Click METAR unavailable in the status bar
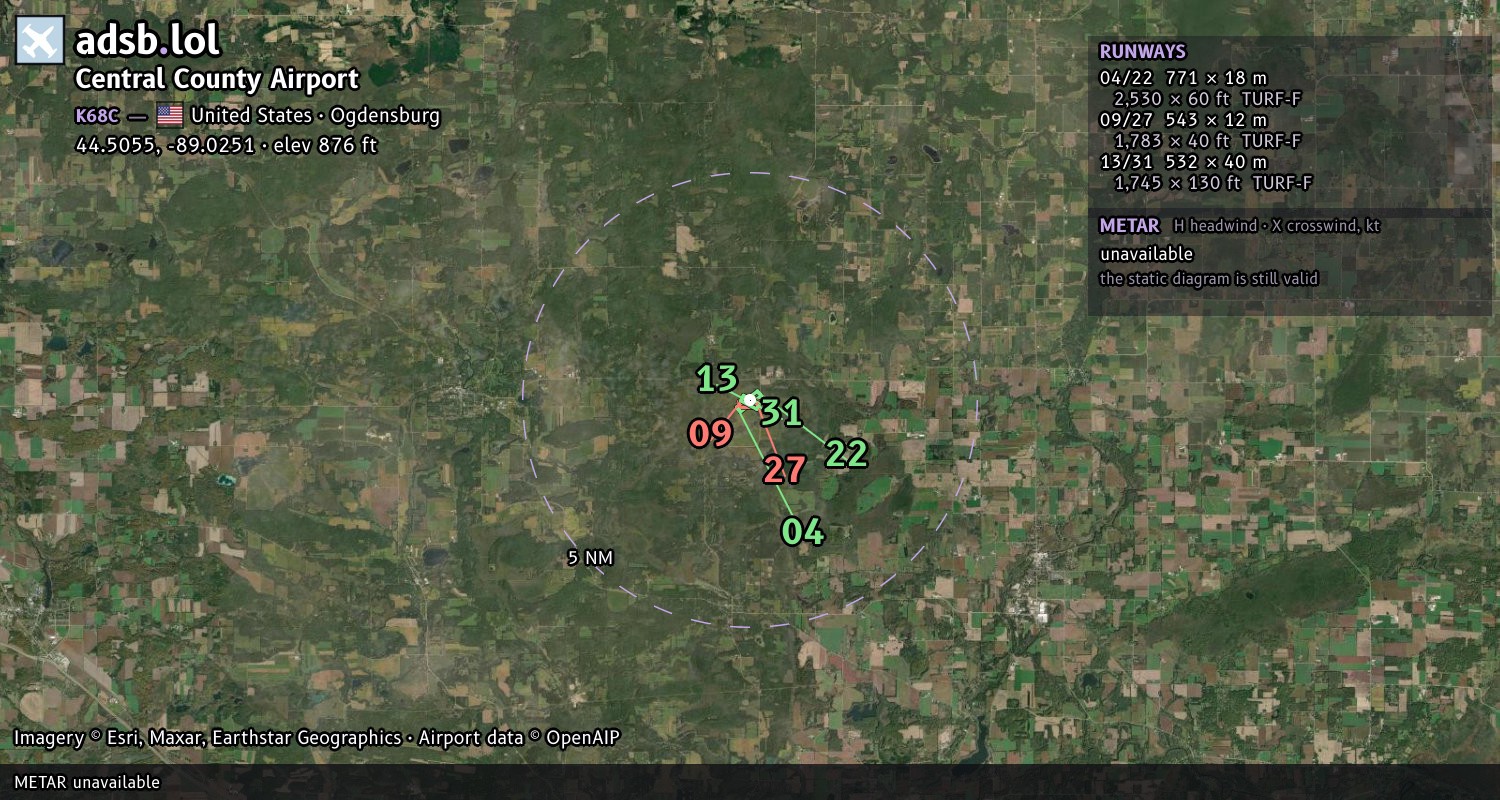 point(87,782)
